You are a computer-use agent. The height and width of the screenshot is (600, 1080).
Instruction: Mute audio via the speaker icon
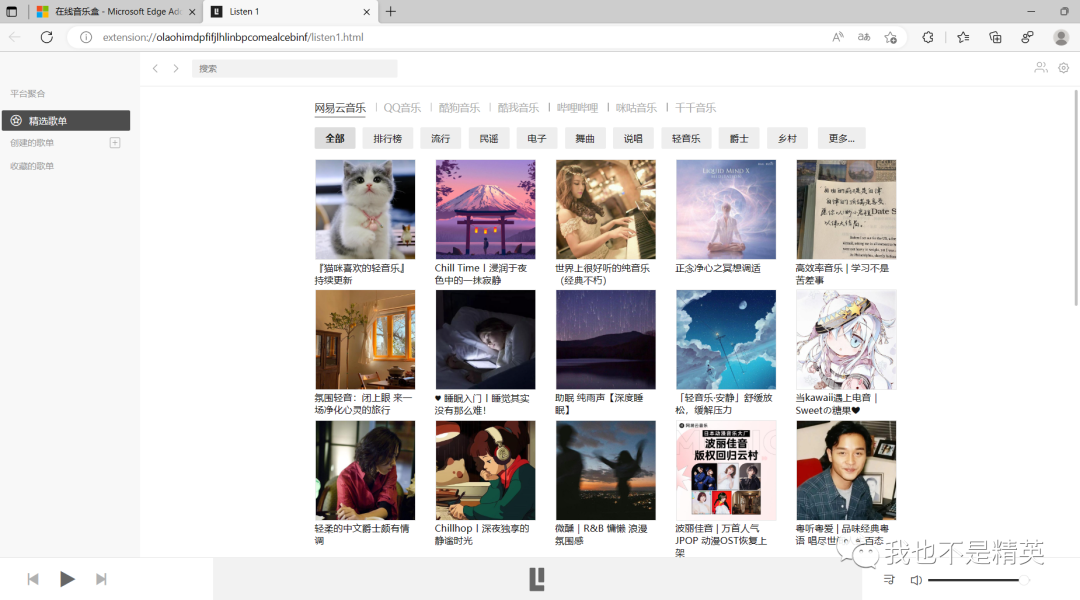915,579
